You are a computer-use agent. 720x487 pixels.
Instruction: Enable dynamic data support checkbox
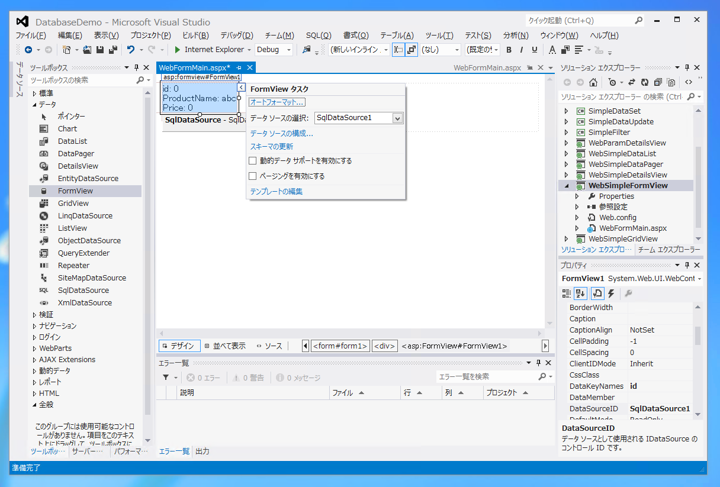tap(253, 161)
